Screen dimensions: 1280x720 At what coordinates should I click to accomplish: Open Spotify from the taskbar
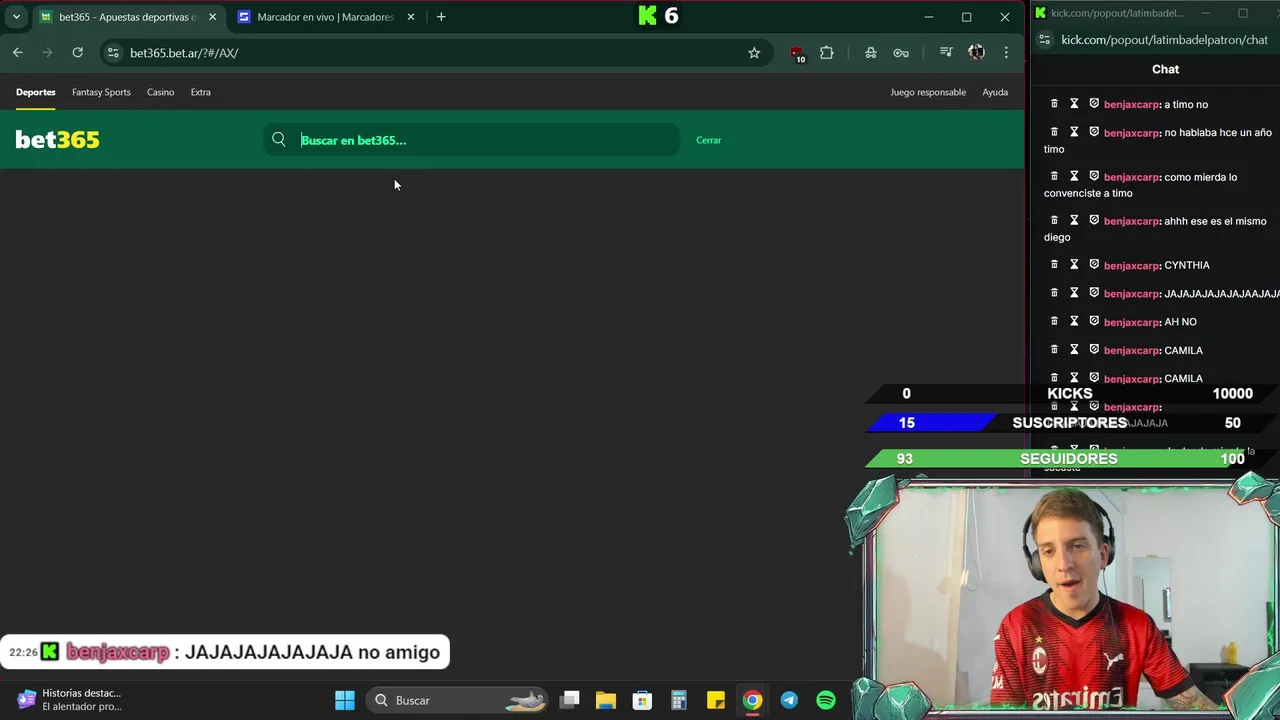pos(826,700)
